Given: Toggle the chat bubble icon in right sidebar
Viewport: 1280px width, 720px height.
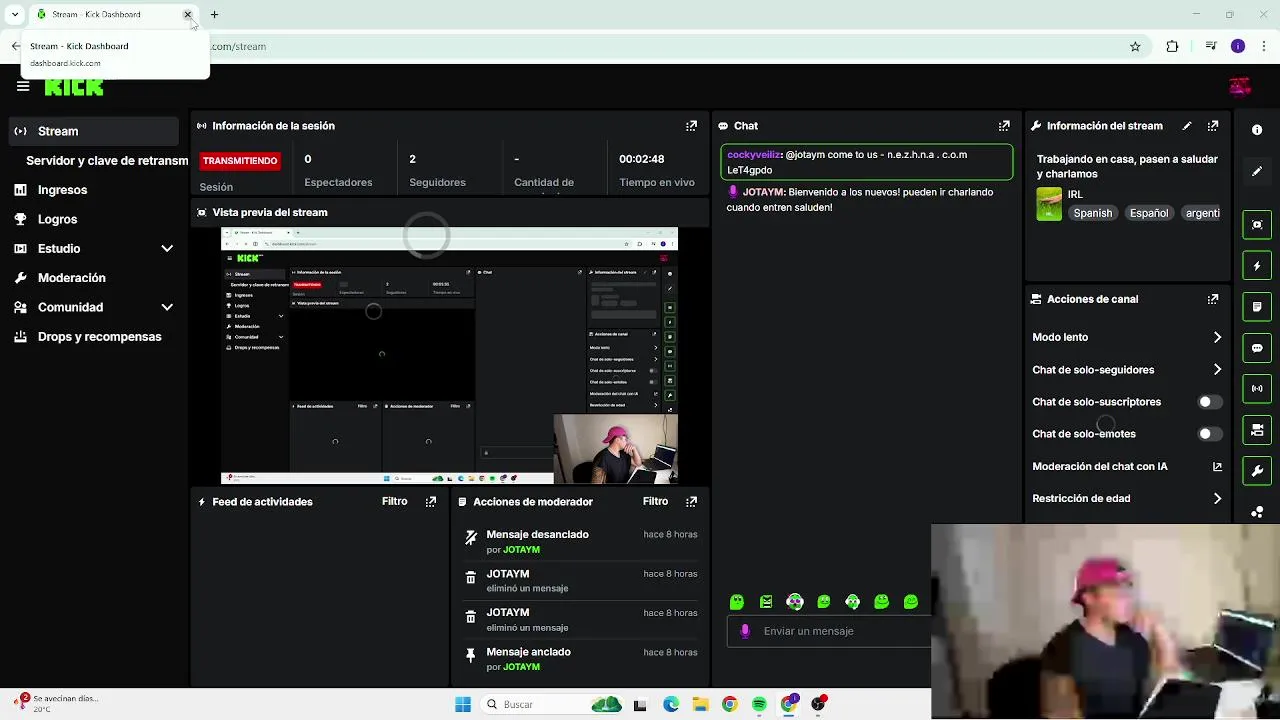Looking at the screenshot, I should tap(1257, 348).
